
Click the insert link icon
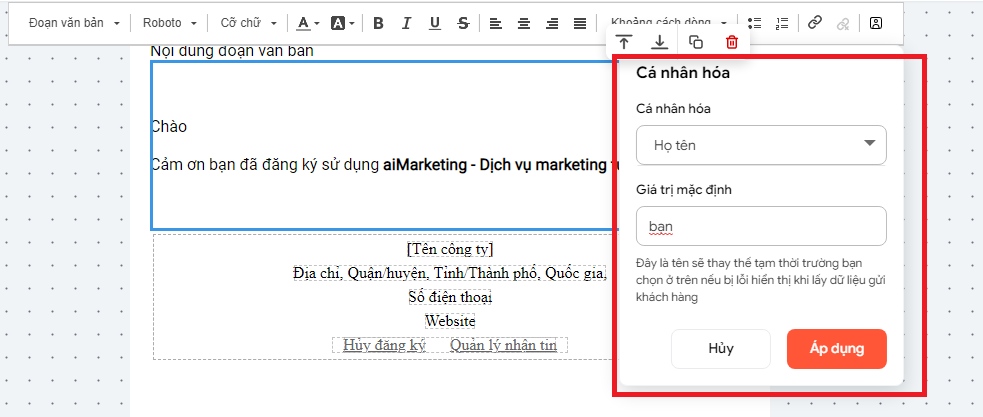[814, 23]
